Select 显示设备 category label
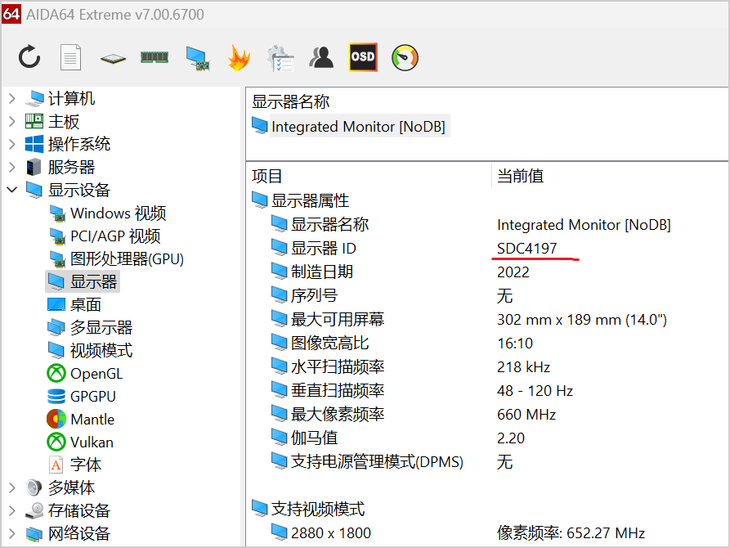The image size is (730, 548). click(x=79, y=190)
